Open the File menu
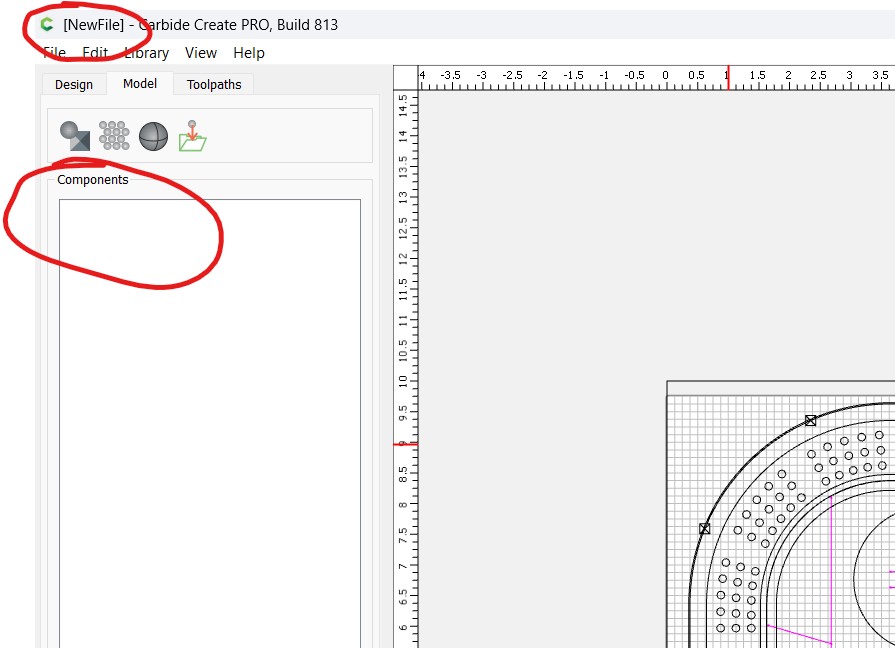The height and width of the screenshot is (648, 895). point(54,53)
